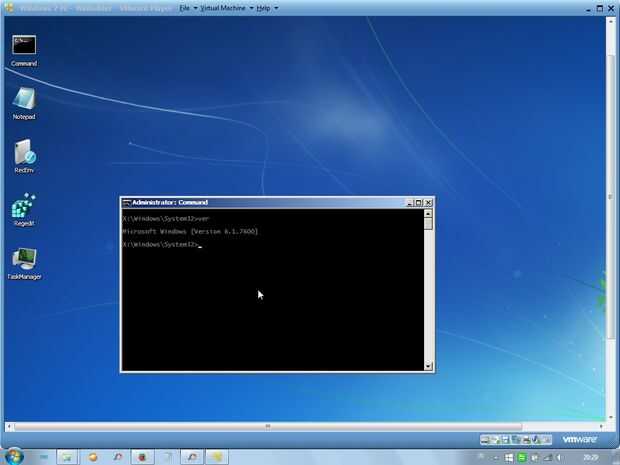The image size is (620, 465).
Task: Click the Command window scroll down arrow
Action: pos(428,366)
